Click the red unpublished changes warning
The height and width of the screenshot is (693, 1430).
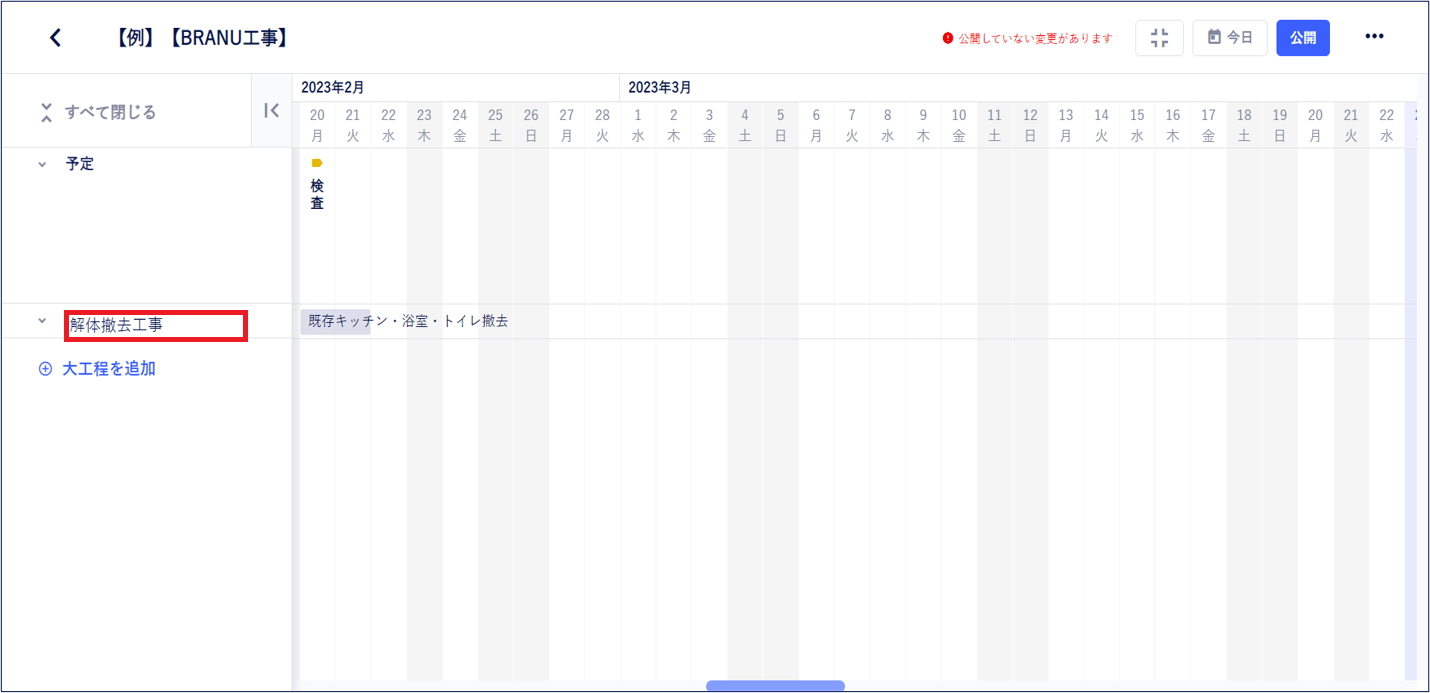[1027, 38]
